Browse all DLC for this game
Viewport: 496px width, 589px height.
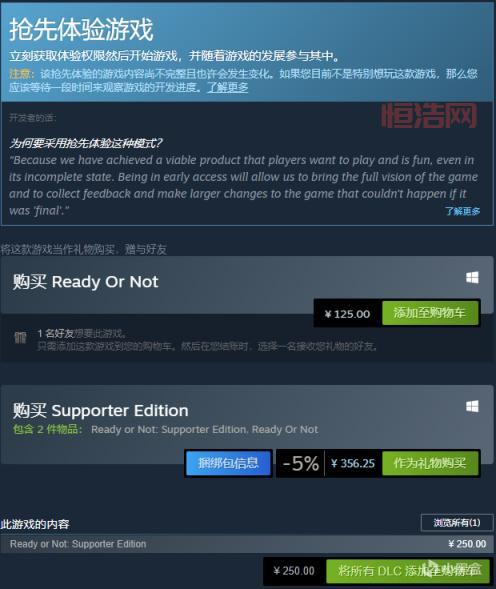[457, 523]
